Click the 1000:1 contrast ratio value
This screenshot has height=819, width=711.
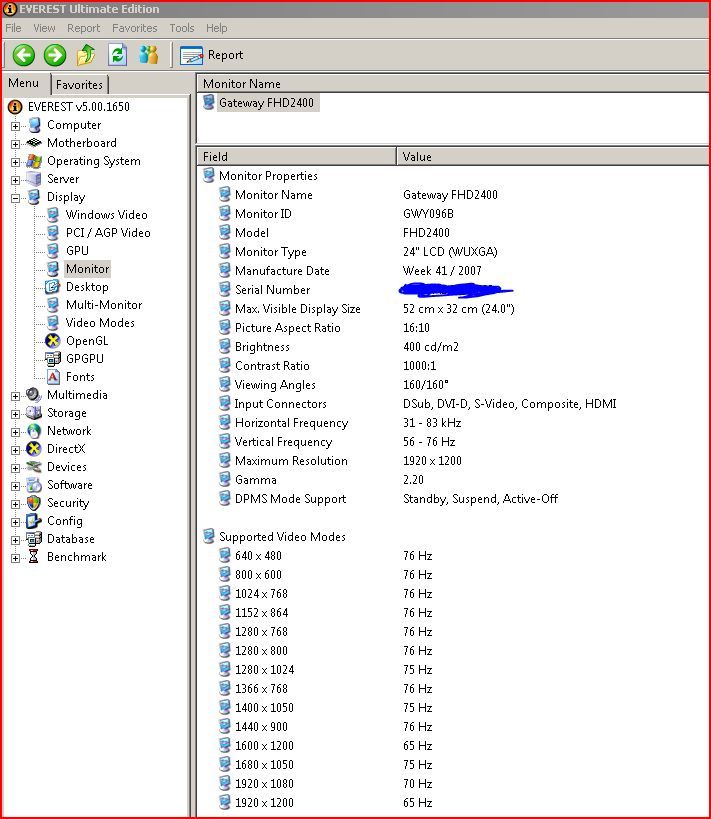(419, 366)
